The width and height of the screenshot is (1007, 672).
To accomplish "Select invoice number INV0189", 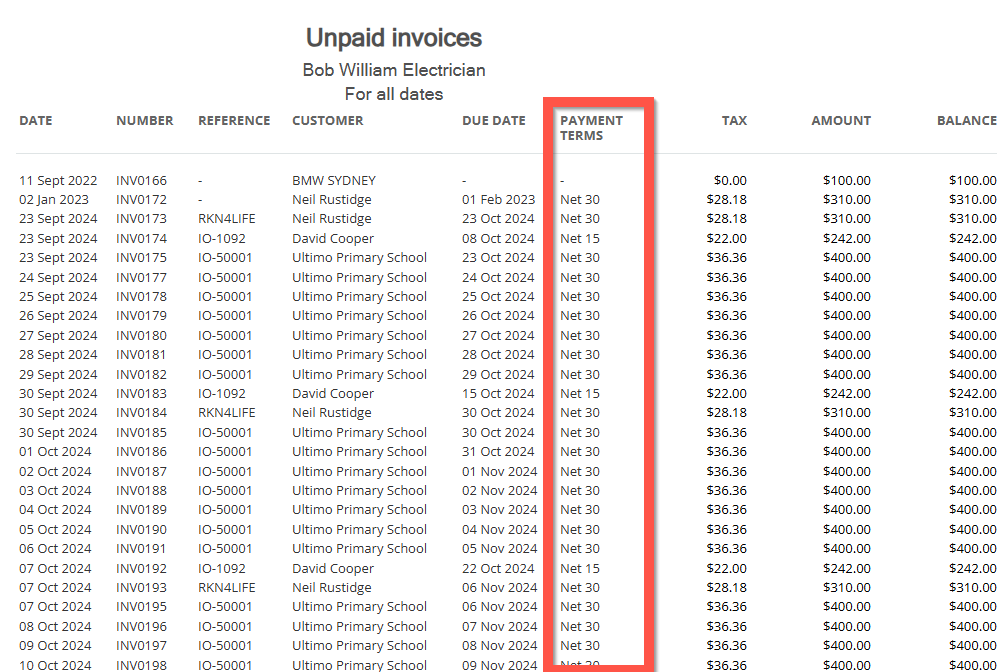I will pyautogui.click(x=141, y=510).
